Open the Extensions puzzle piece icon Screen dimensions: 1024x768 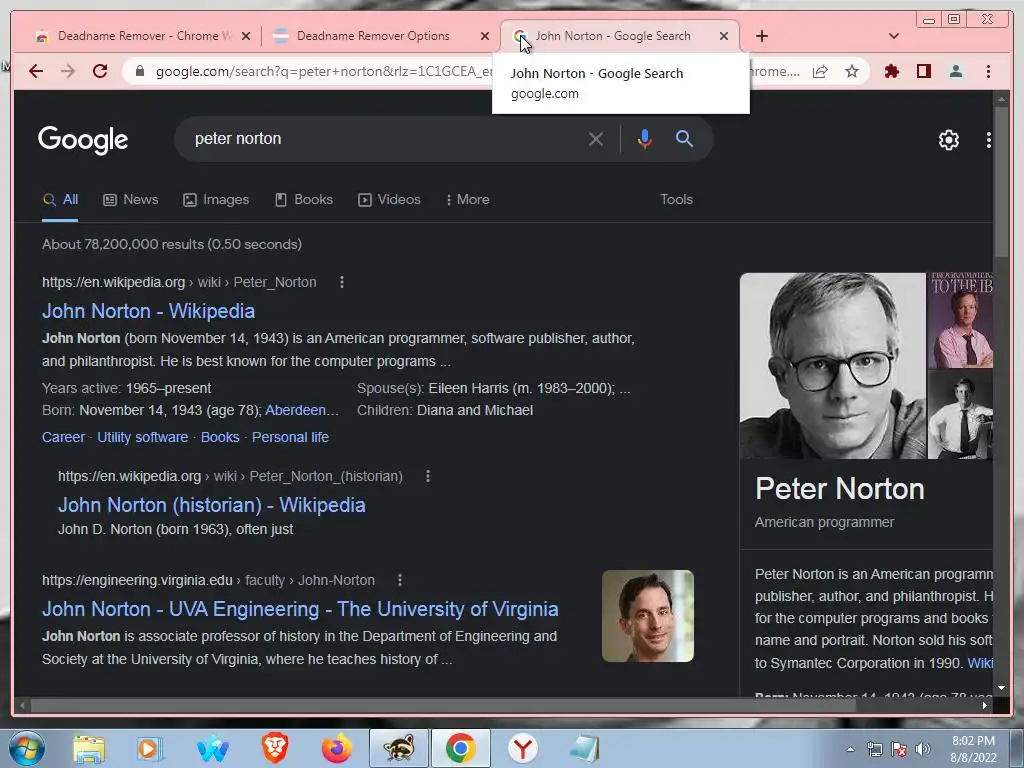[x=891, y=71]
